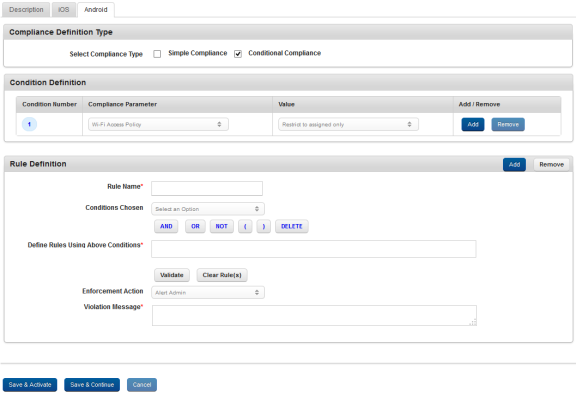The width and height of the screenshot is (576, 397).
Task: Remove the condition row in Condition Definition
Action: (508, 124)
